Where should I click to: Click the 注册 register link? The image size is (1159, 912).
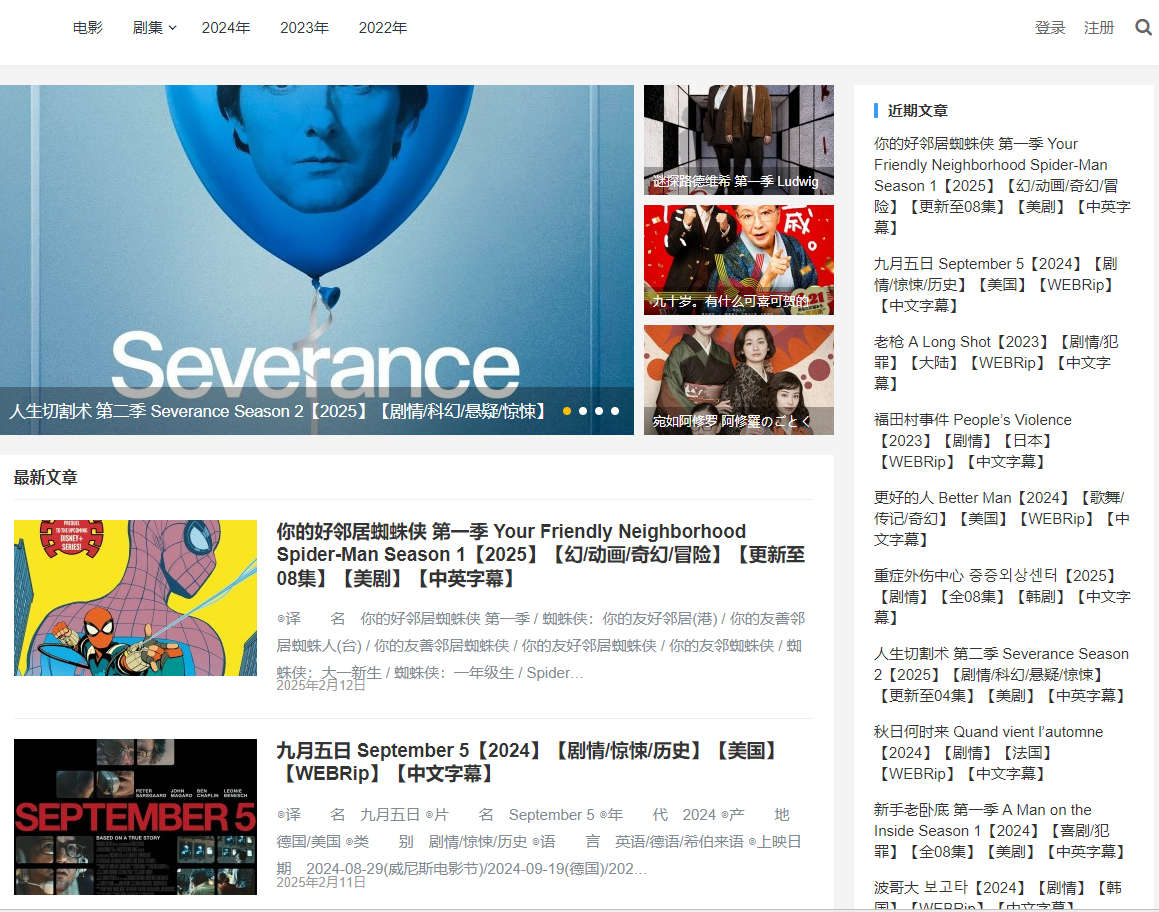click(x=1099, y=27)
